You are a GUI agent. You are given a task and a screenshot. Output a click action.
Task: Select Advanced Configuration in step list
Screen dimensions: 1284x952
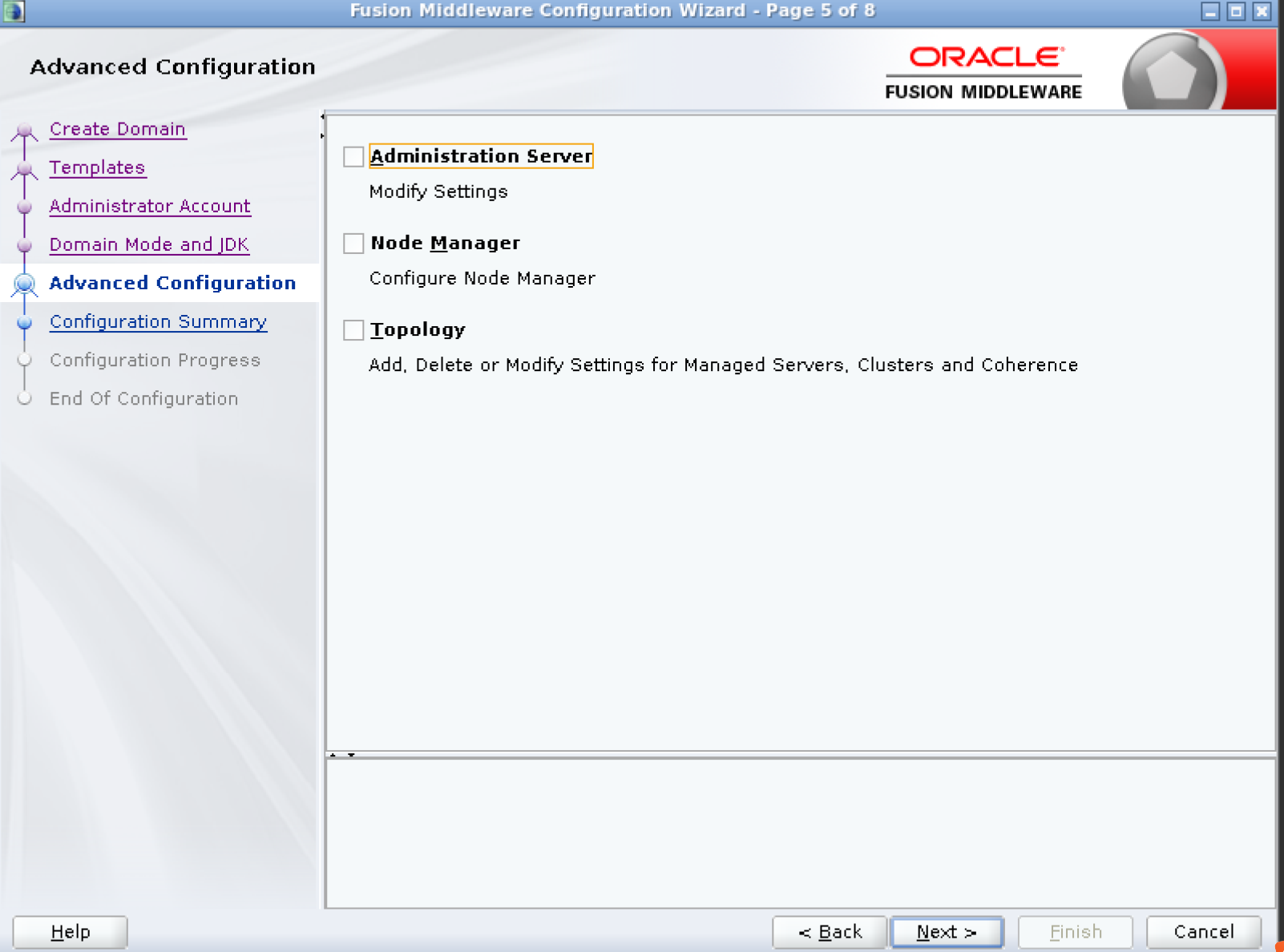coord(172,283)
